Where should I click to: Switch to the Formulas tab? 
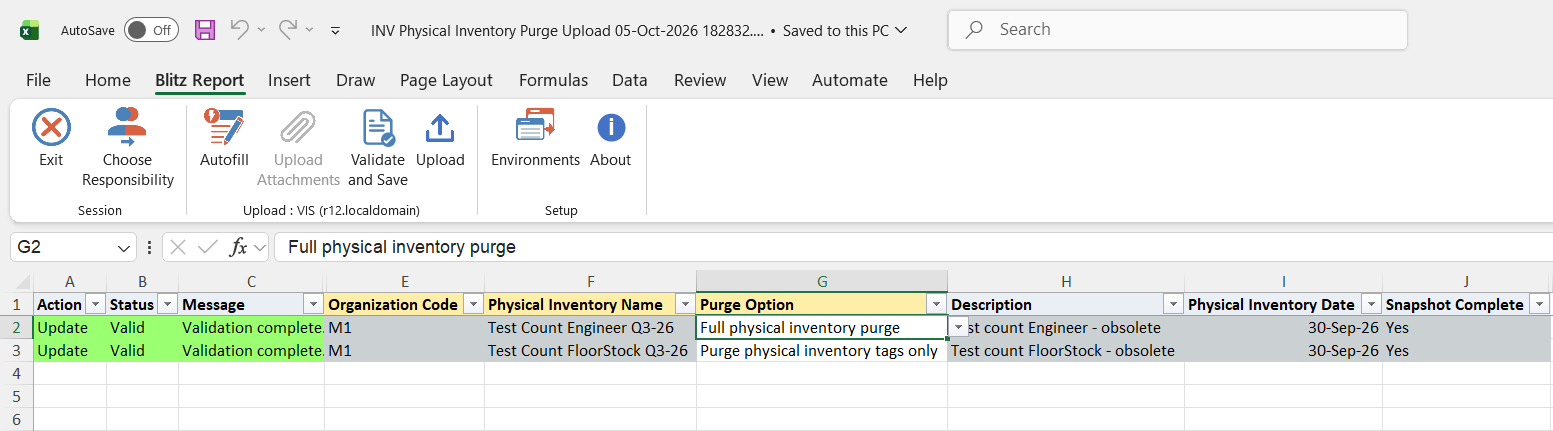[x=553, y=80]
